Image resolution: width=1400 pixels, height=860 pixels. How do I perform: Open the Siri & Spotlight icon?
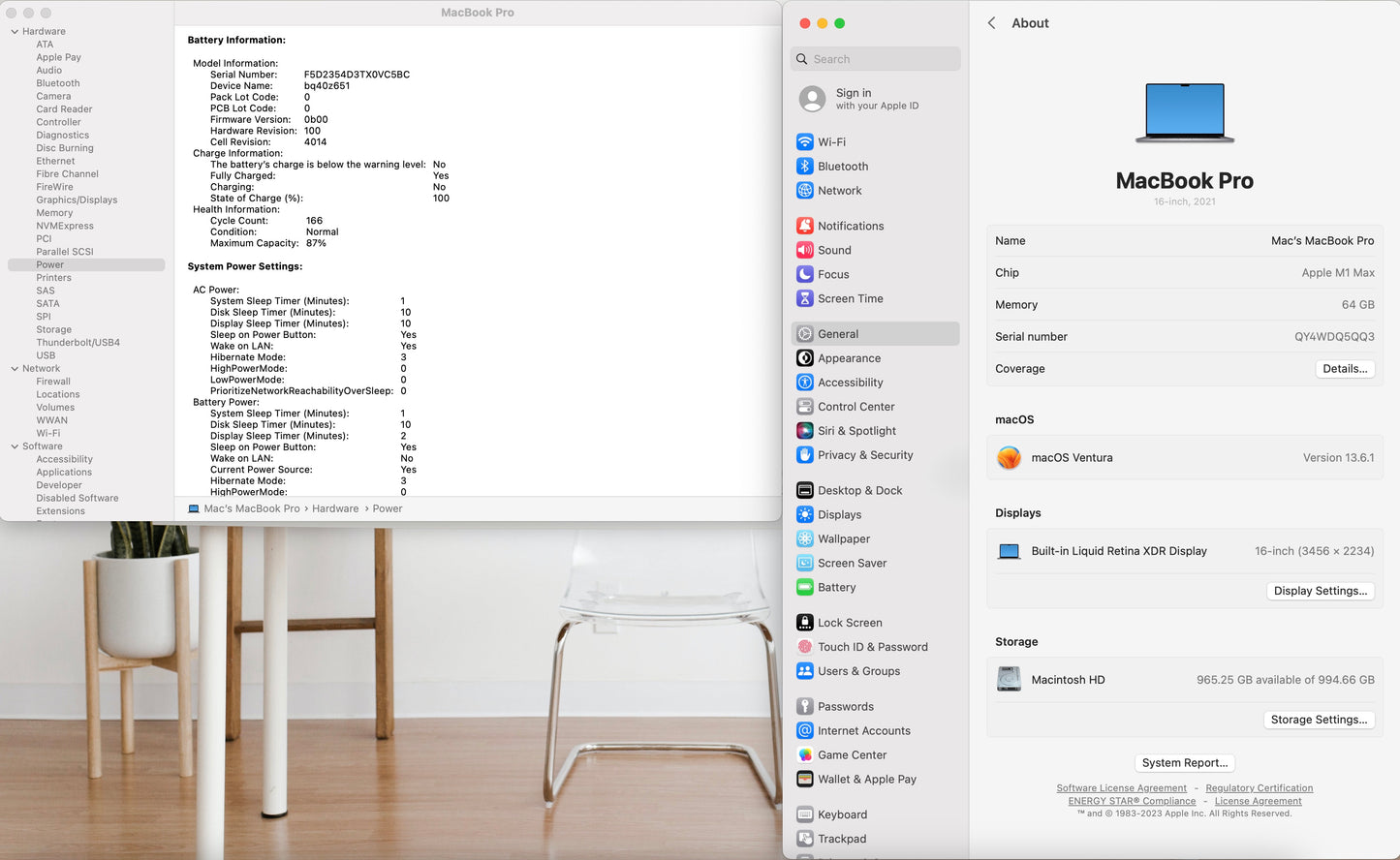coord(805,431)
